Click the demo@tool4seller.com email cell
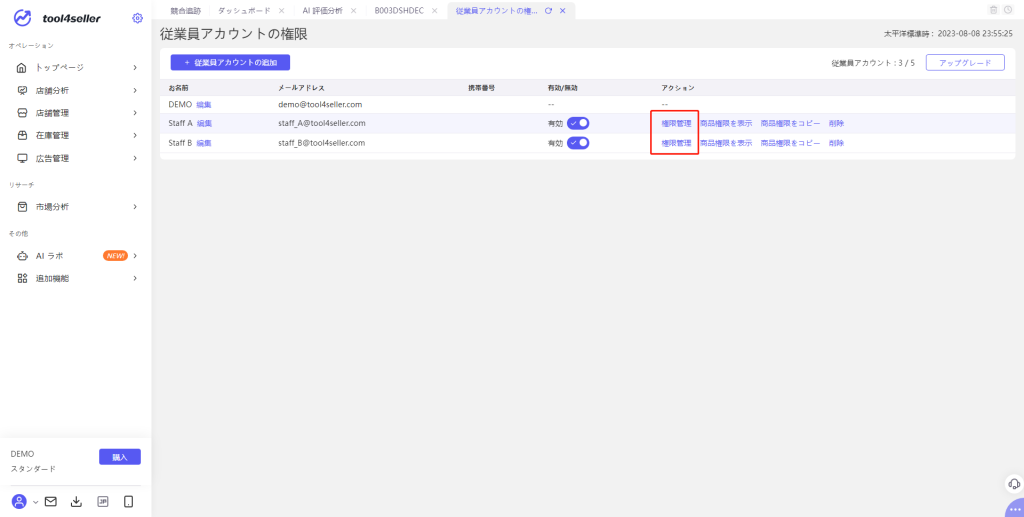This screenshot has height=517, width=1024. click(320, 104)
